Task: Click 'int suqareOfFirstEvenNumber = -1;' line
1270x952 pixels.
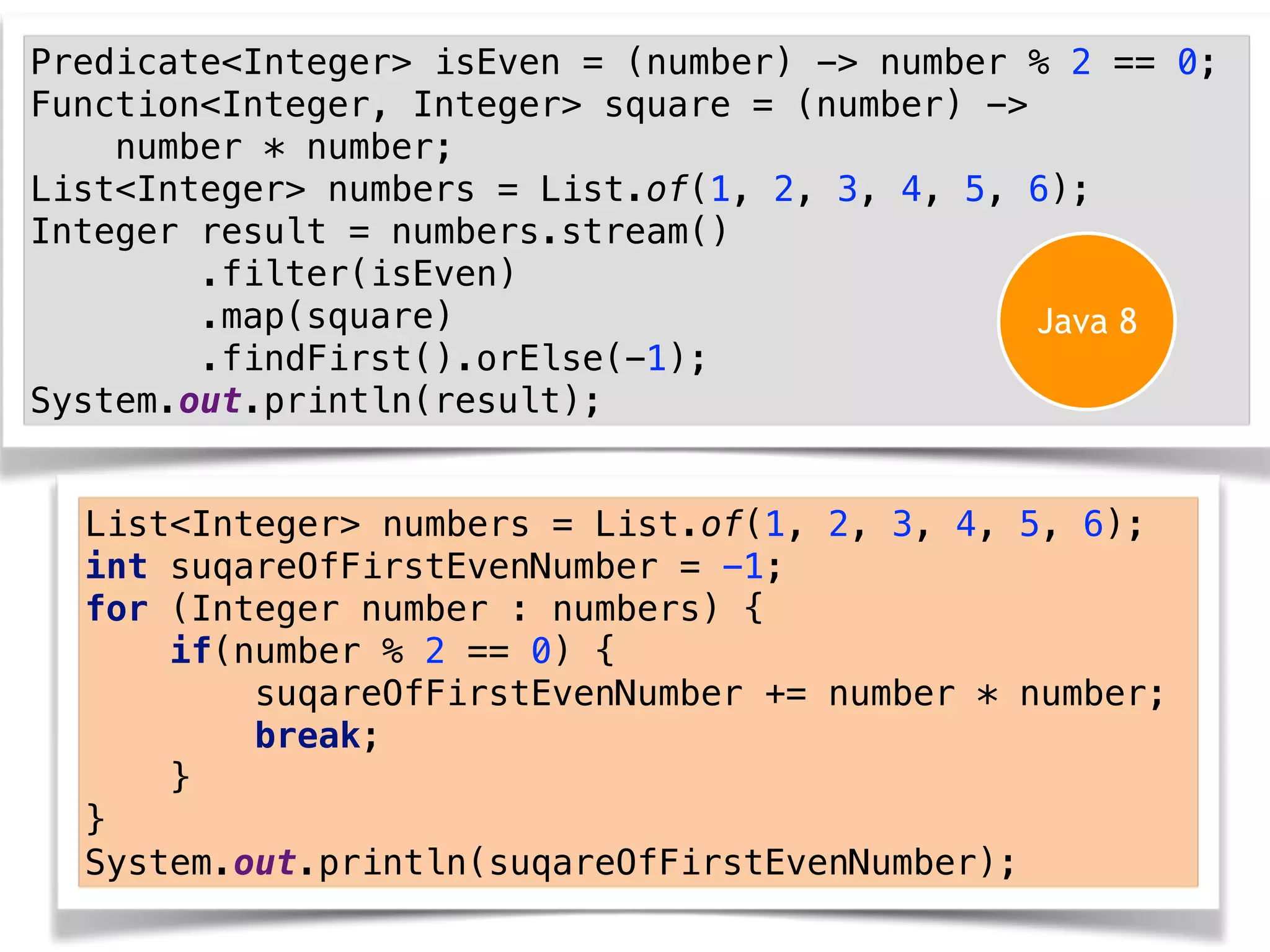Action: click(433, 567)
